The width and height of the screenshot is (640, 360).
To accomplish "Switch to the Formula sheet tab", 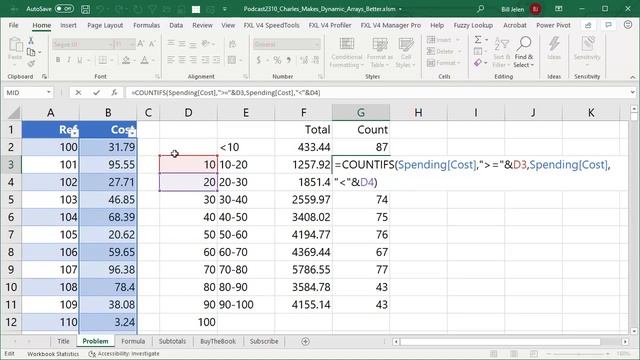I will pyautogui.click(x=133, y=341).
